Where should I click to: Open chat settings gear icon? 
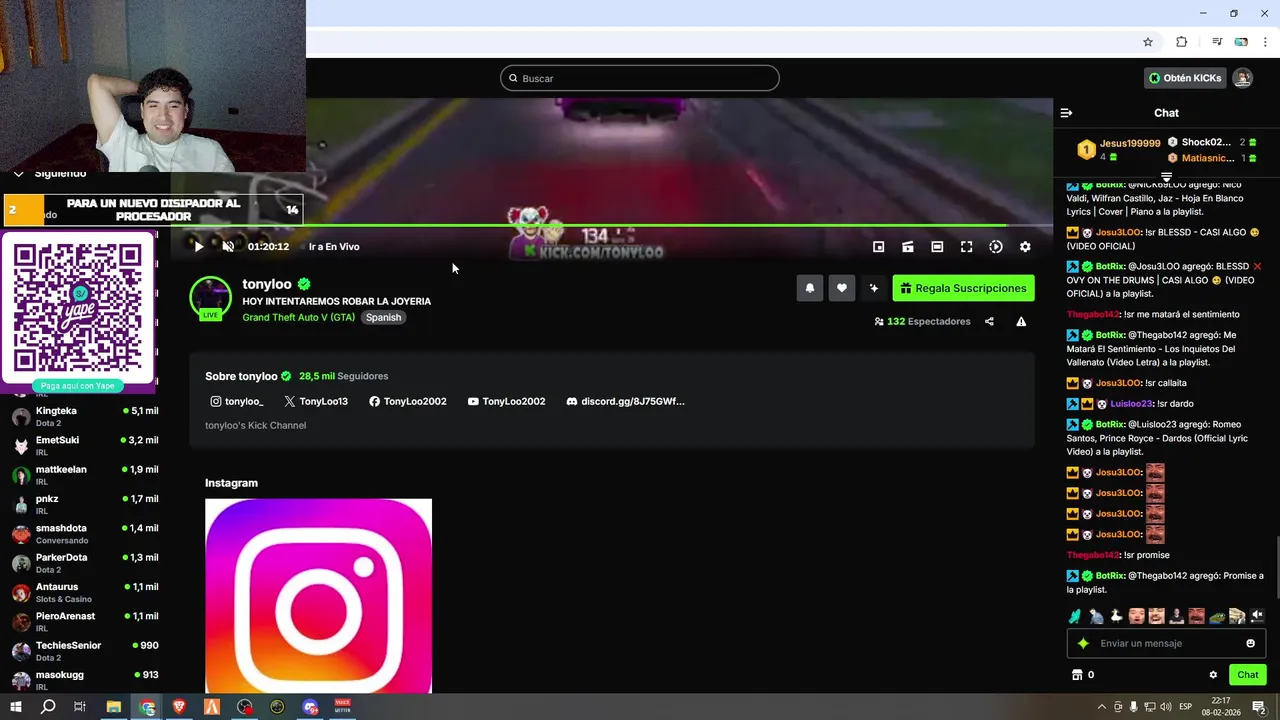point(1213,675)
